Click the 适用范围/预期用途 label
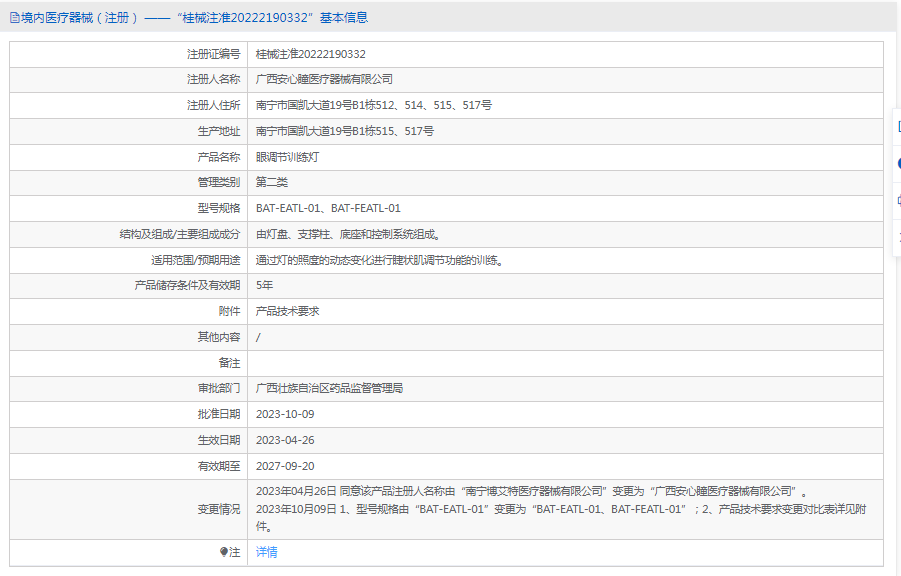Screen dimensions: 901x576 click(195, 260)
